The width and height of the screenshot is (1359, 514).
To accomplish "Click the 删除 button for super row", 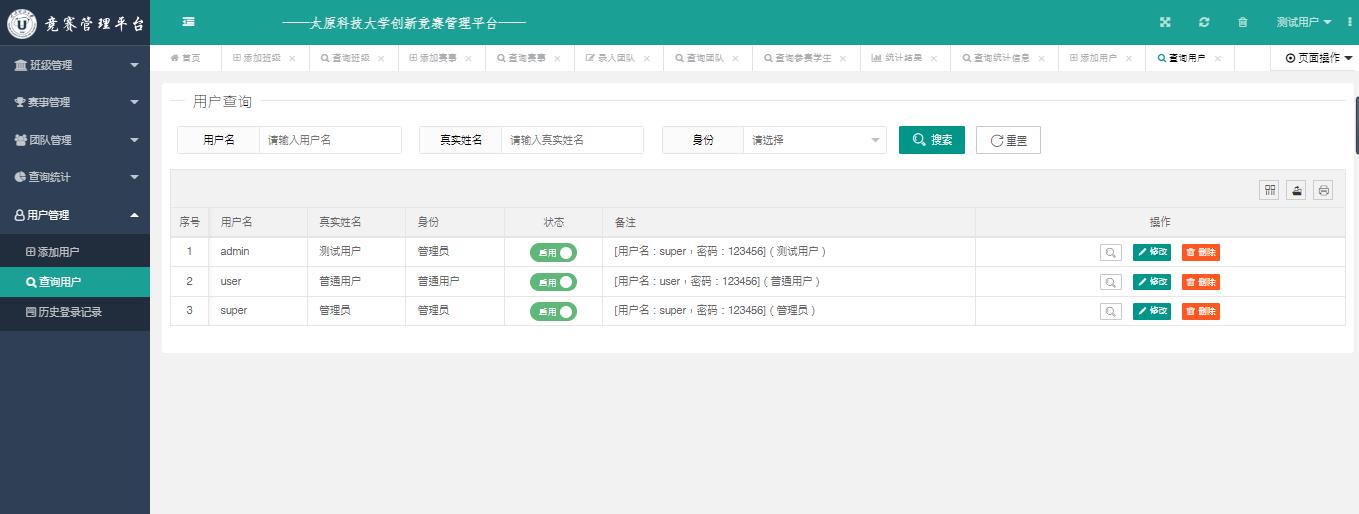I will (x=1200, y=312).
